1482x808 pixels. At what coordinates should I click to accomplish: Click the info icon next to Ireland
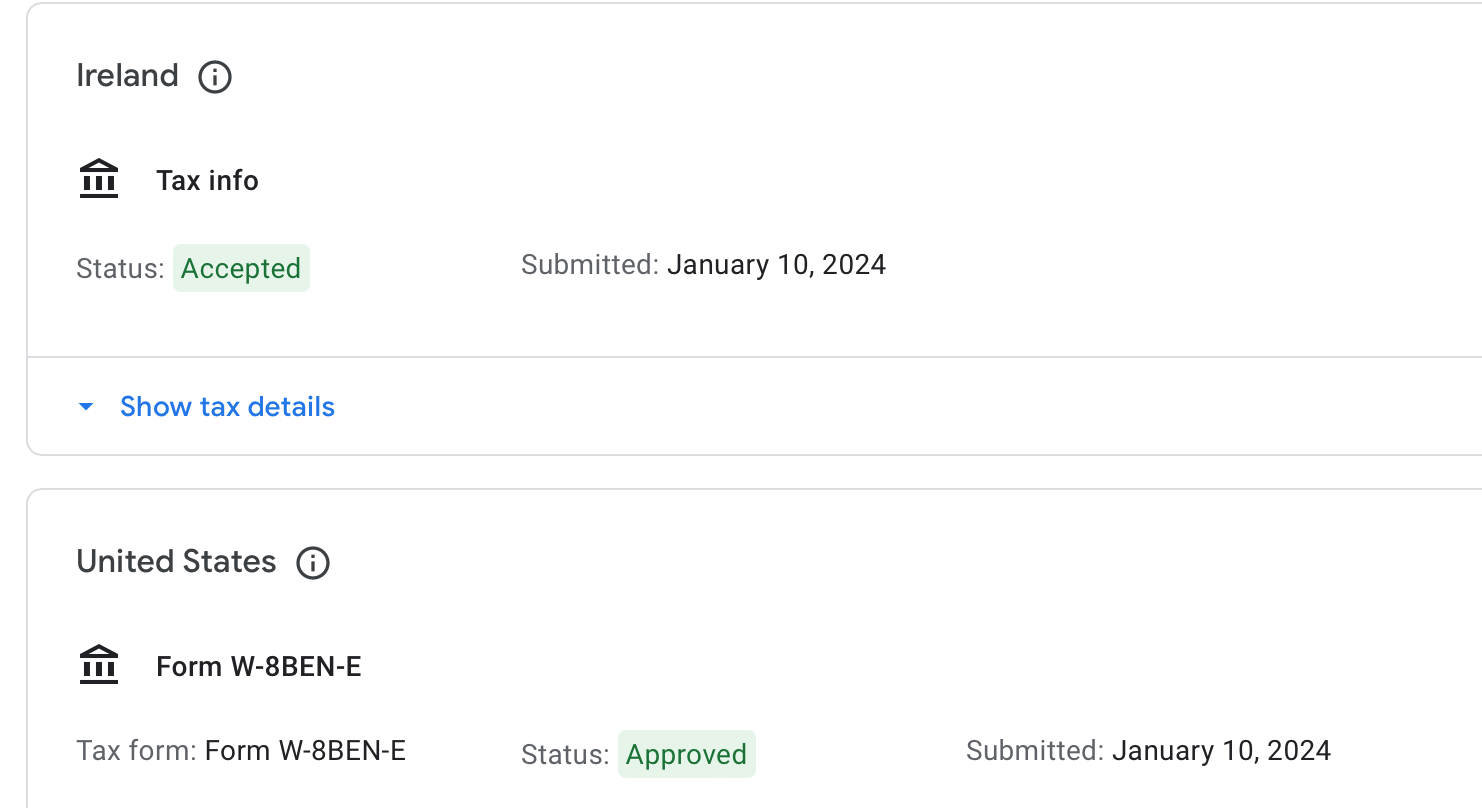[215, 76]
